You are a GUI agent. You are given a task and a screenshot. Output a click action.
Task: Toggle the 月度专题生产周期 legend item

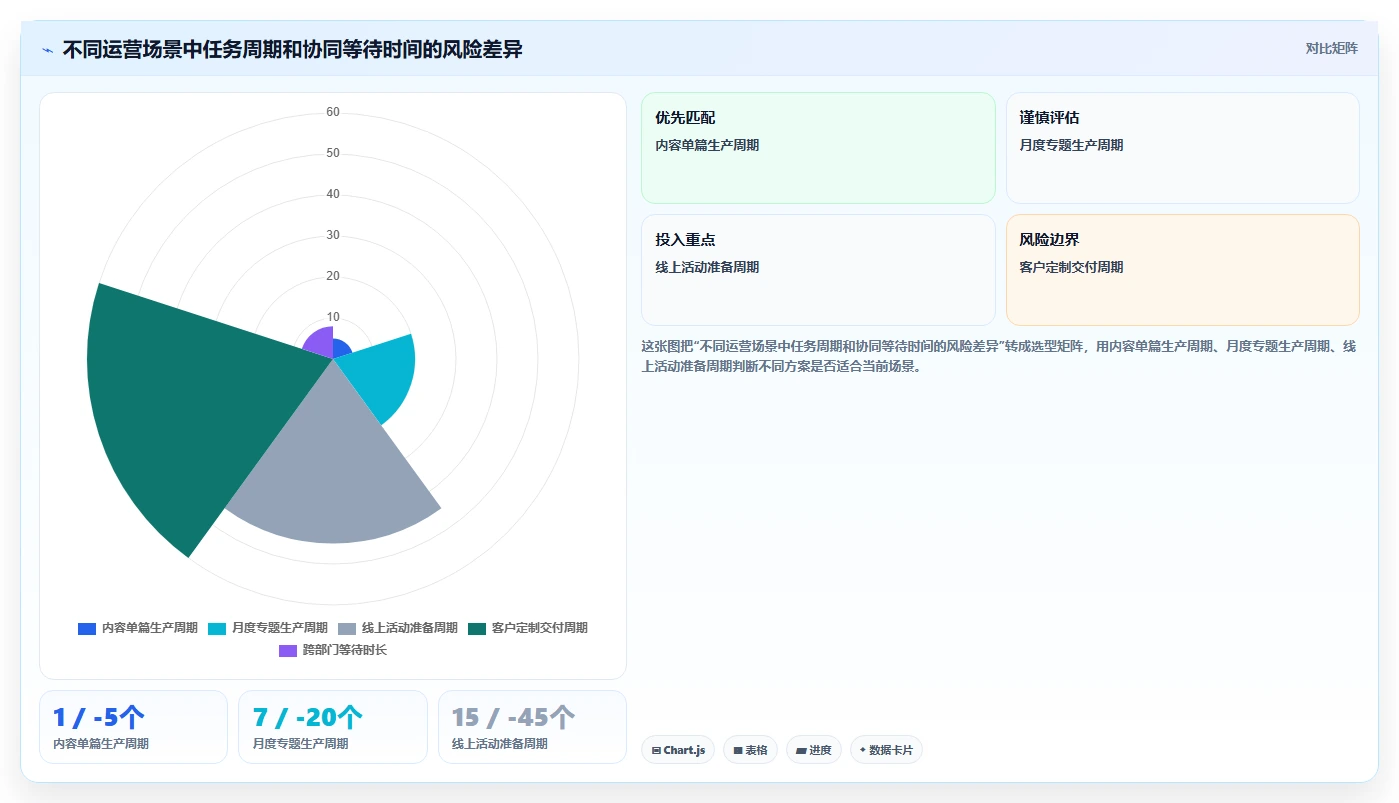(268, 628)
